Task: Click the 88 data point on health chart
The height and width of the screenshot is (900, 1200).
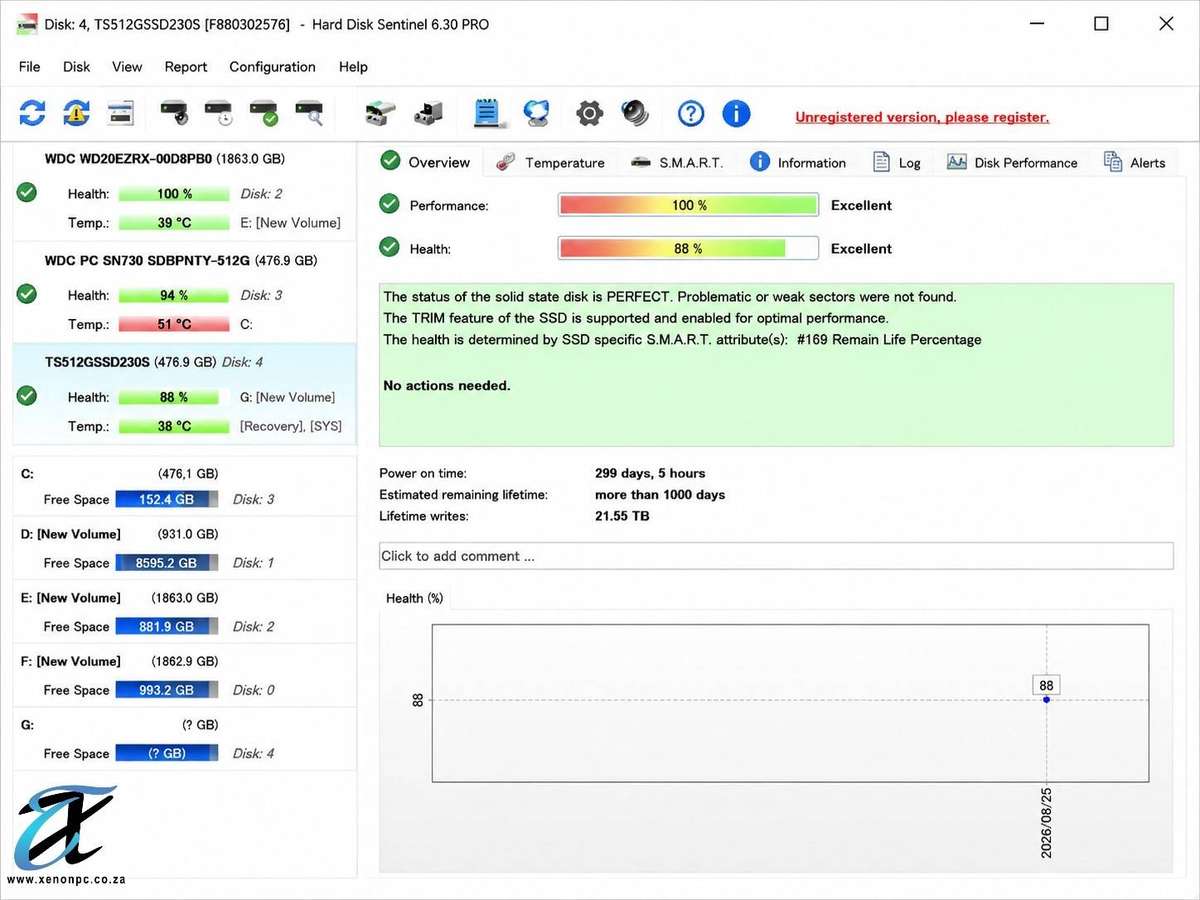Action: [x=1046, y=699]
